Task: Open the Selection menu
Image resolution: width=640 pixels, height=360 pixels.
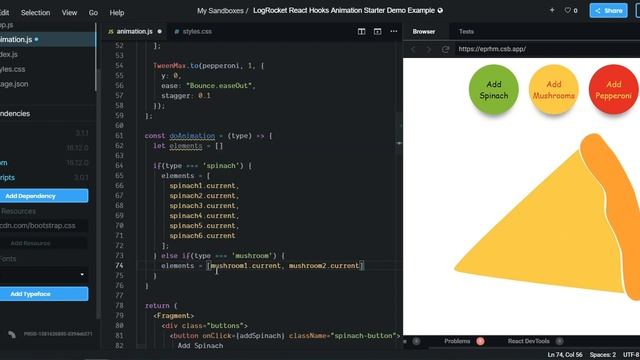Action: (x=36, y=13)
